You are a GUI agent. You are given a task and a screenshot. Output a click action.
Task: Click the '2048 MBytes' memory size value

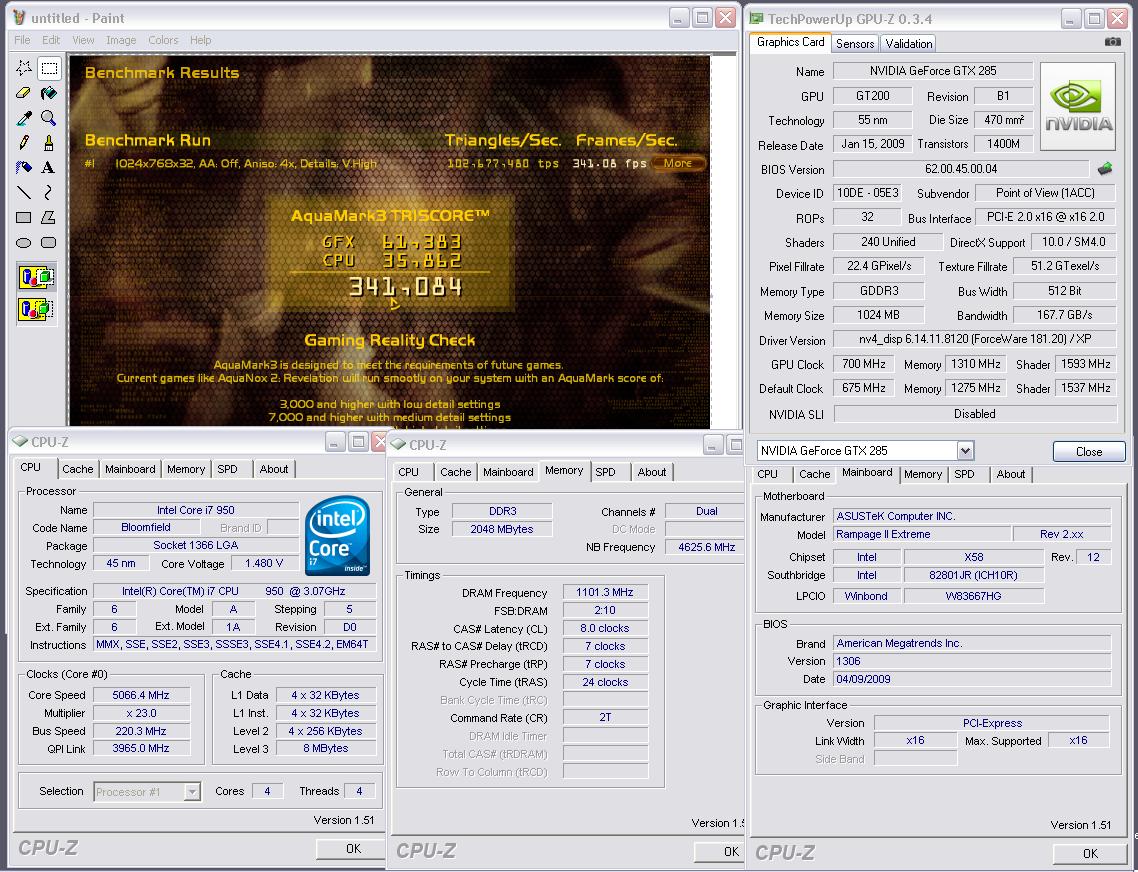tap(502, 529)
